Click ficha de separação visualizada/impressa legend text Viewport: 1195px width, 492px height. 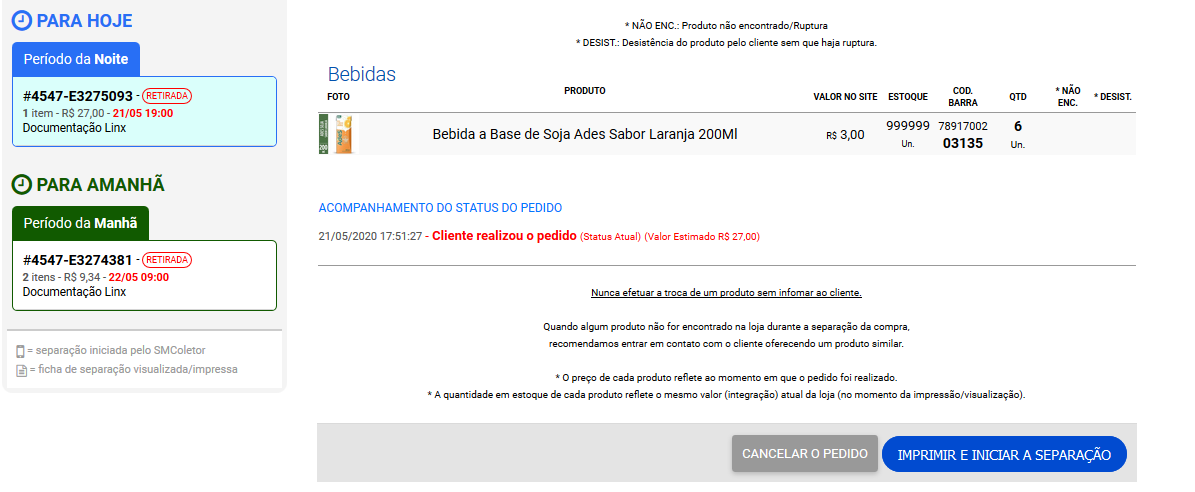coord(133,369)
